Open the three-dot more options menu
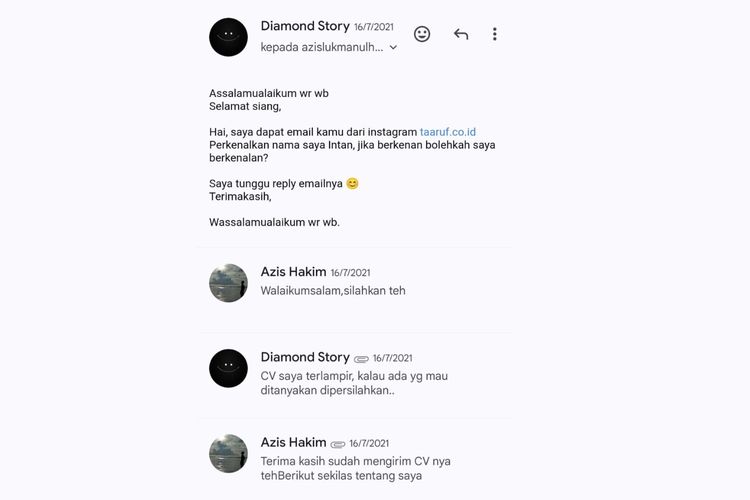Image resolution: width=750 pixels, height=500 pixels. coord(494,34)
